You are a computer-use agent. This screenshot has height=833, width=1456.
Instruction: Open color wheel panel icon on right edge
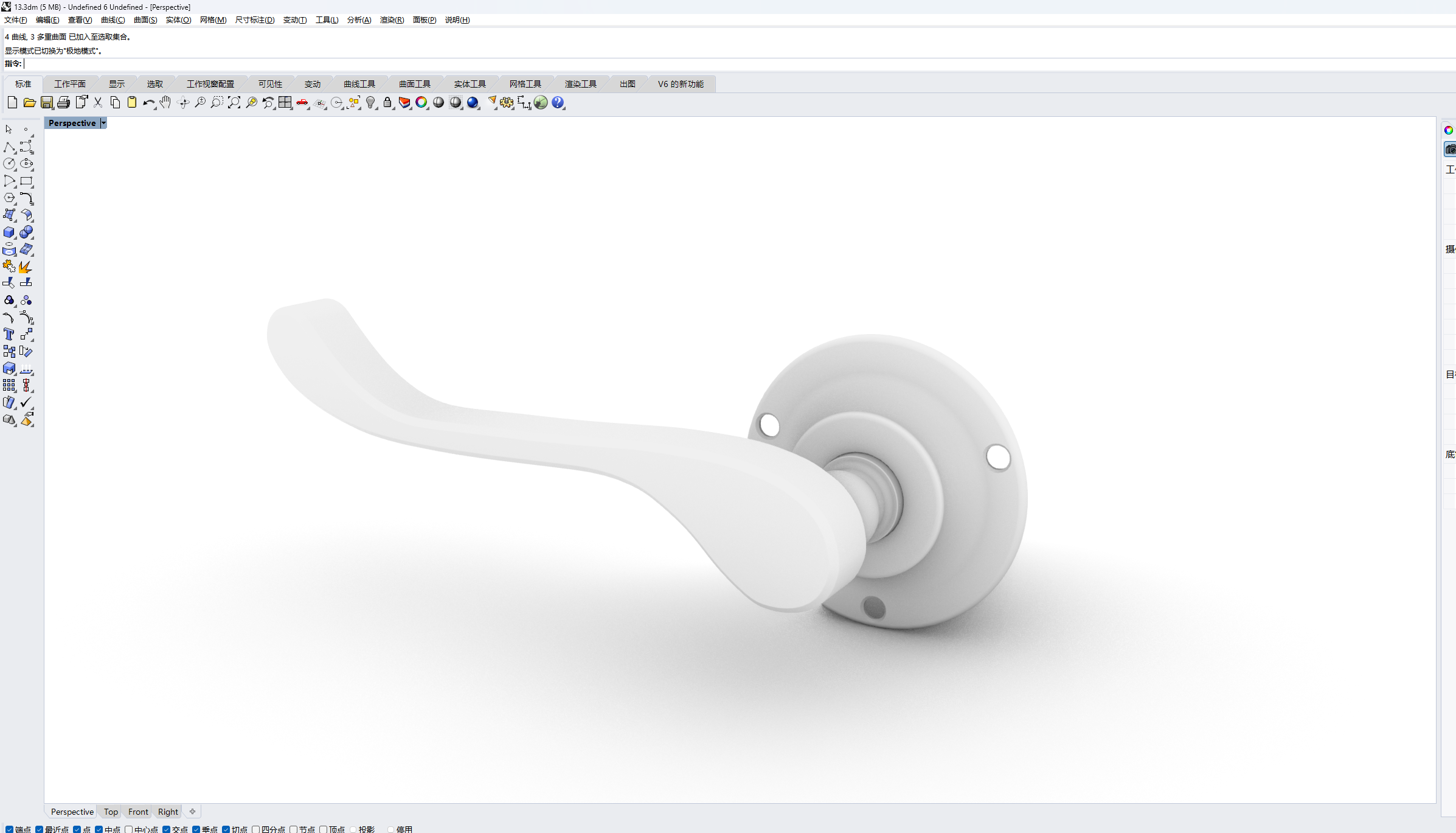pos(1449,130)
